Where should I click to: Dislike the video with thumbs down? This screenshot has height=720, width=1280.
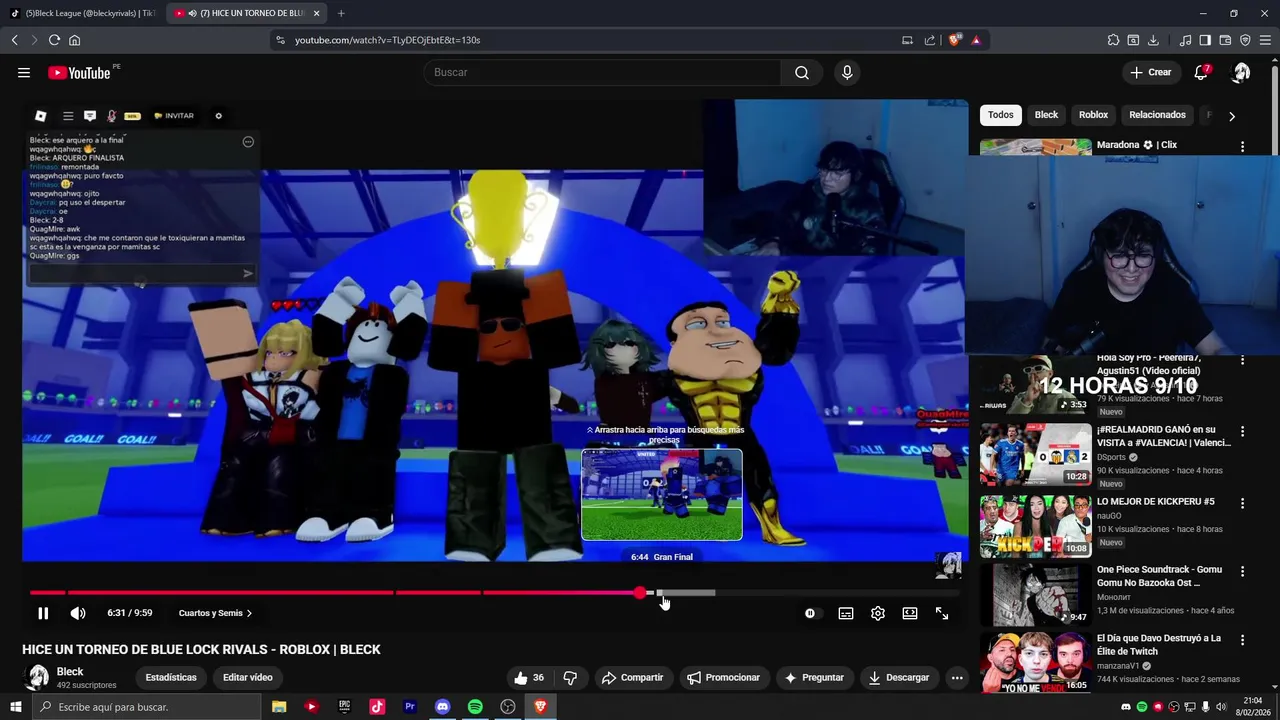(570, 677)
